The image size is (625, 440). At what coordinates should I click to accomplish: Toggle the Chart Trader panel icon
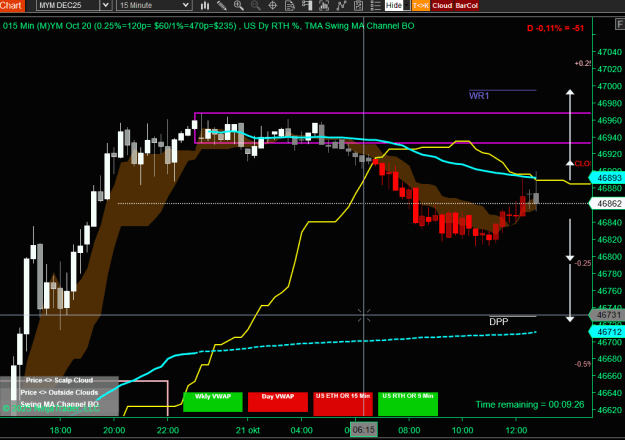point(307,5)
